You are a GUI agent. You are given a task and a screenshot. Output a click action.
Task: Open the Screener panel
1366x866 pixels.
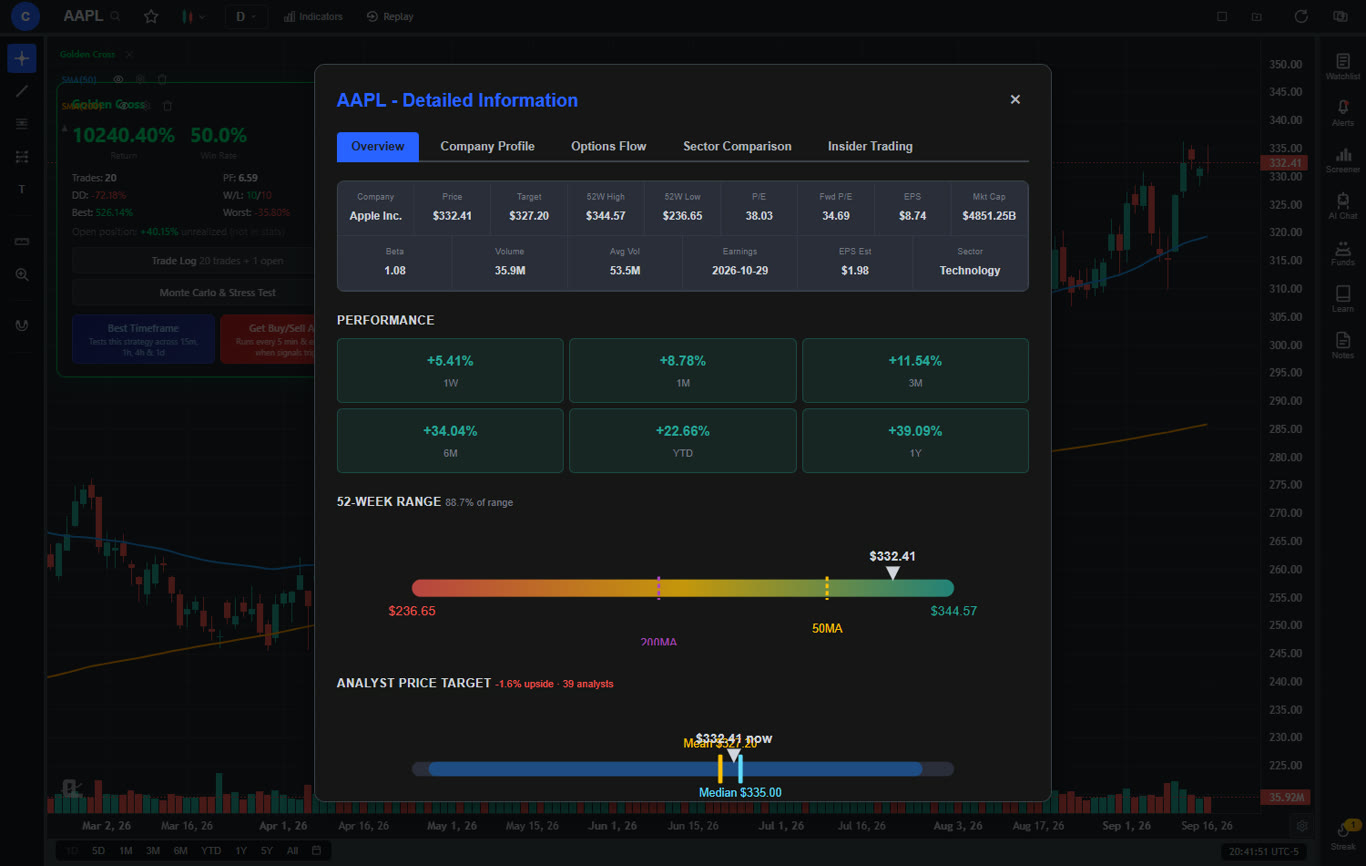tap(1343, 160)
